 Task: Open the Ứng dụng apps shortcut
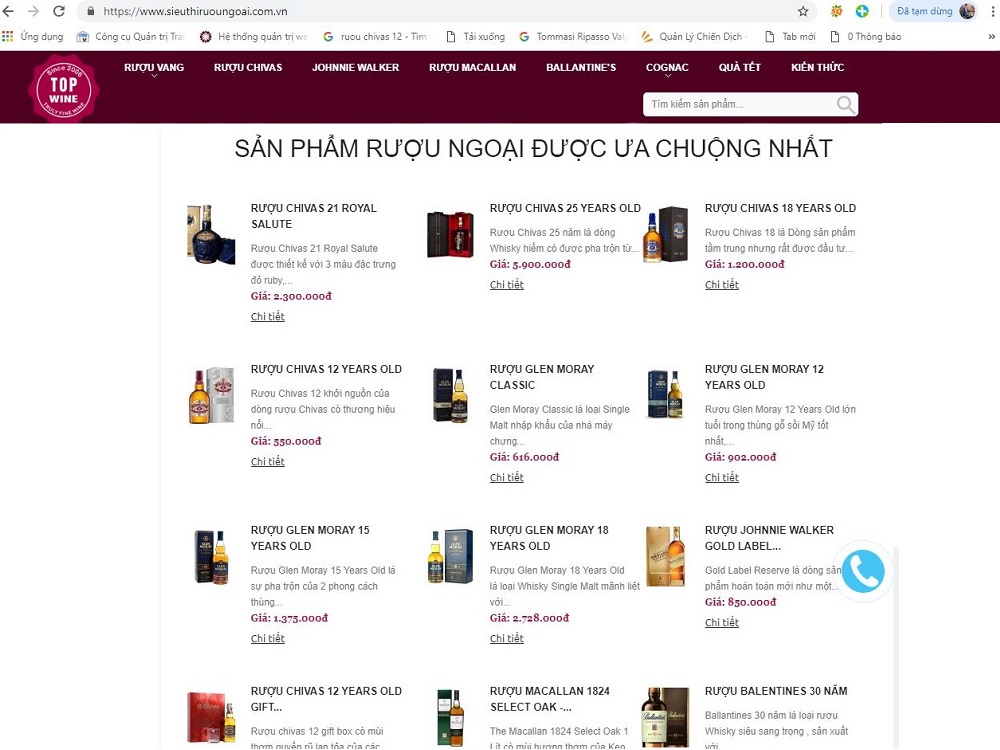(x=33, y=36)
